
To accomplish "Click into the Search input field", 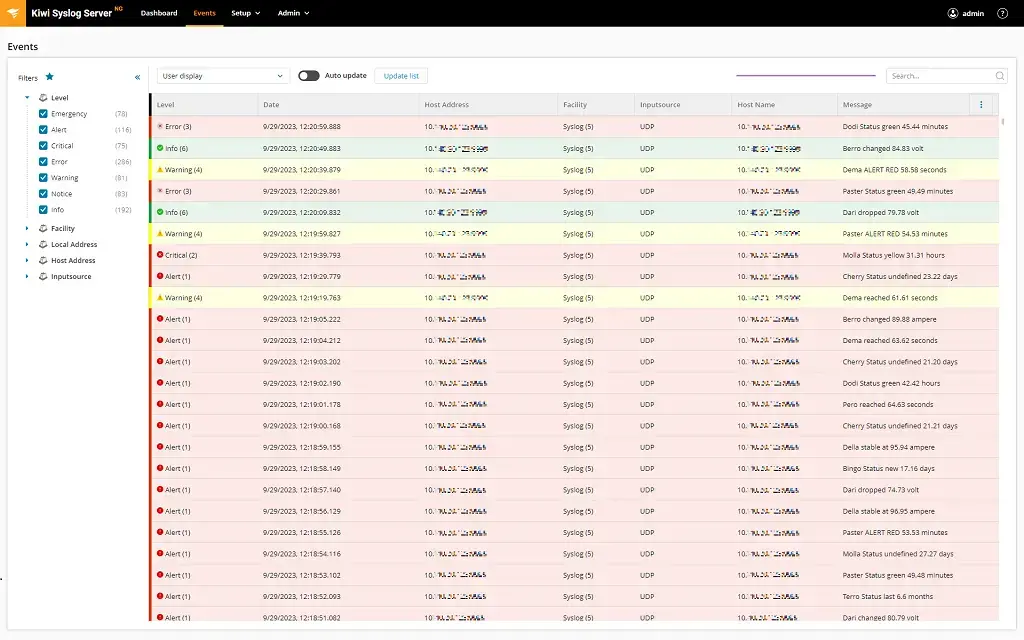I will [x=938, y=76].
